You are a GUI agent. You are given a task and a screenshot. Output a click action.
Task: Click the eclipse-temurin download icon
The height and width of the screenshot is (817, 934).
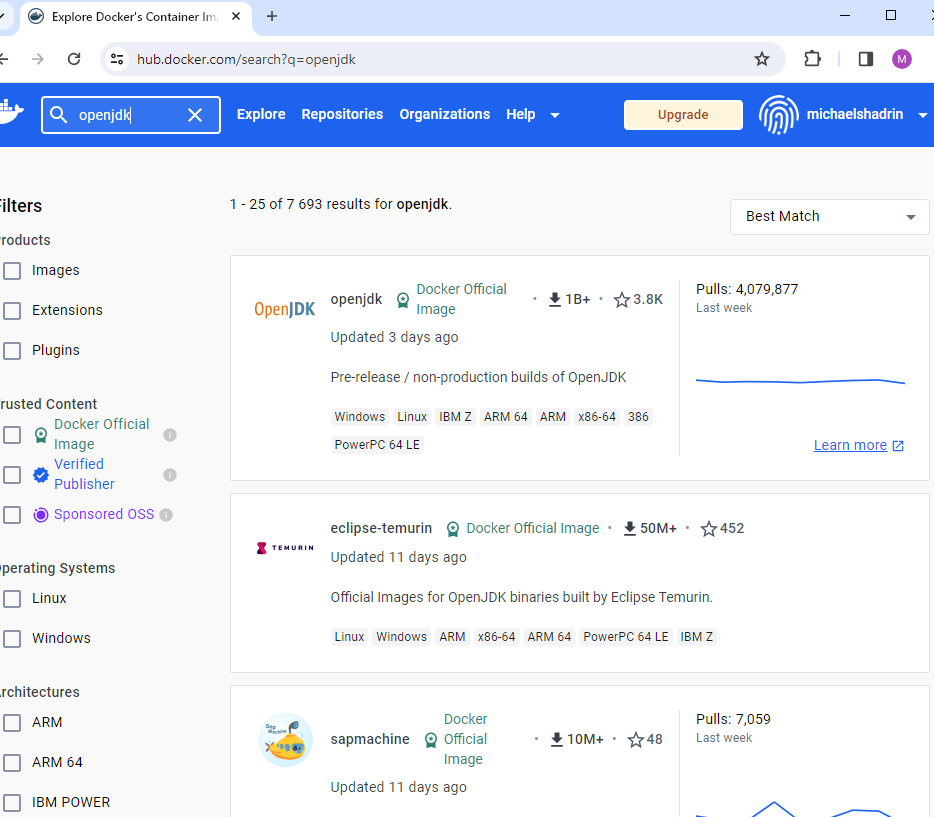point(629,528)
